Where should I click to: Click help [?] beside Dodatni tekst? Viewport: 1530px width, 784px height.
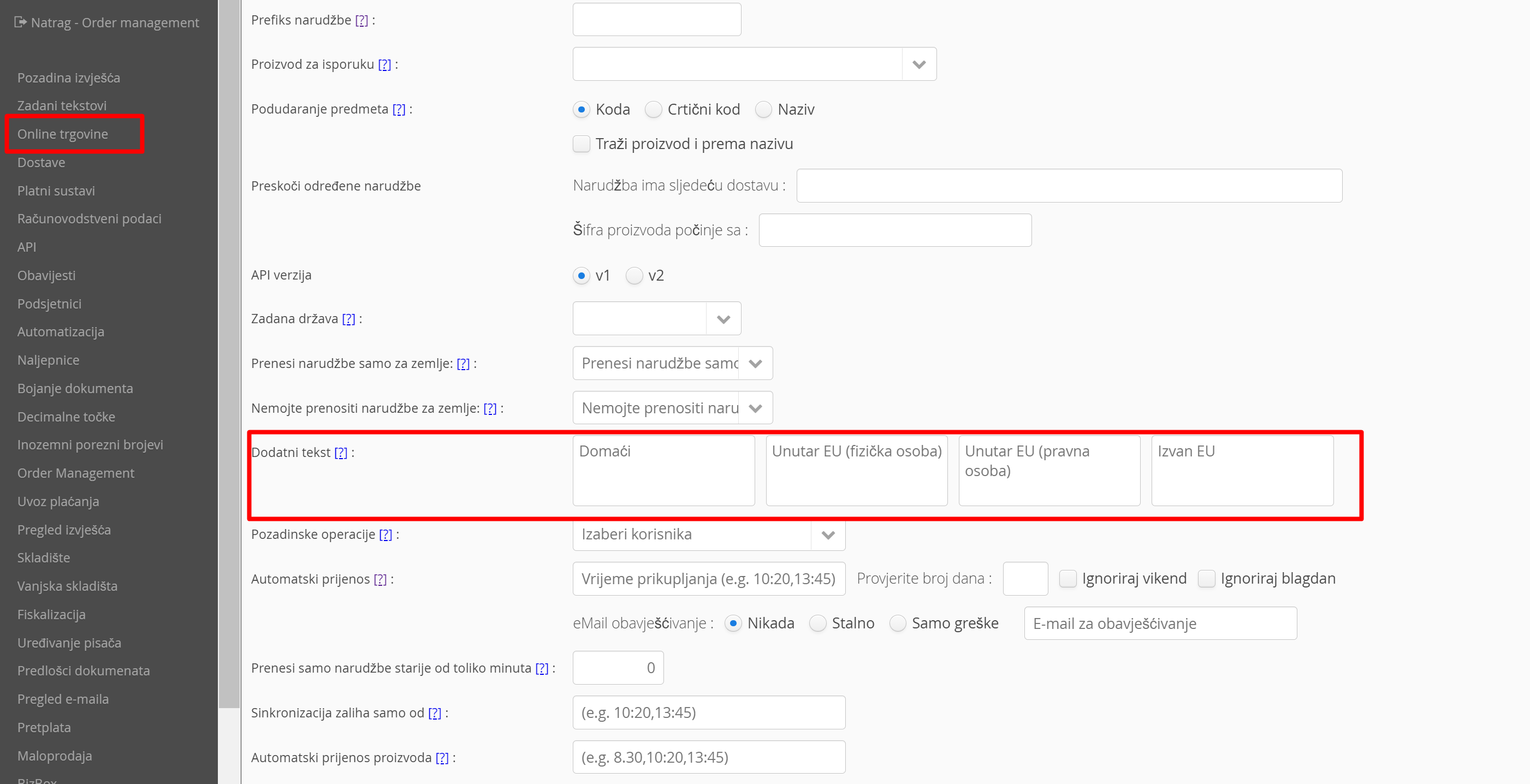click(341, 453)
